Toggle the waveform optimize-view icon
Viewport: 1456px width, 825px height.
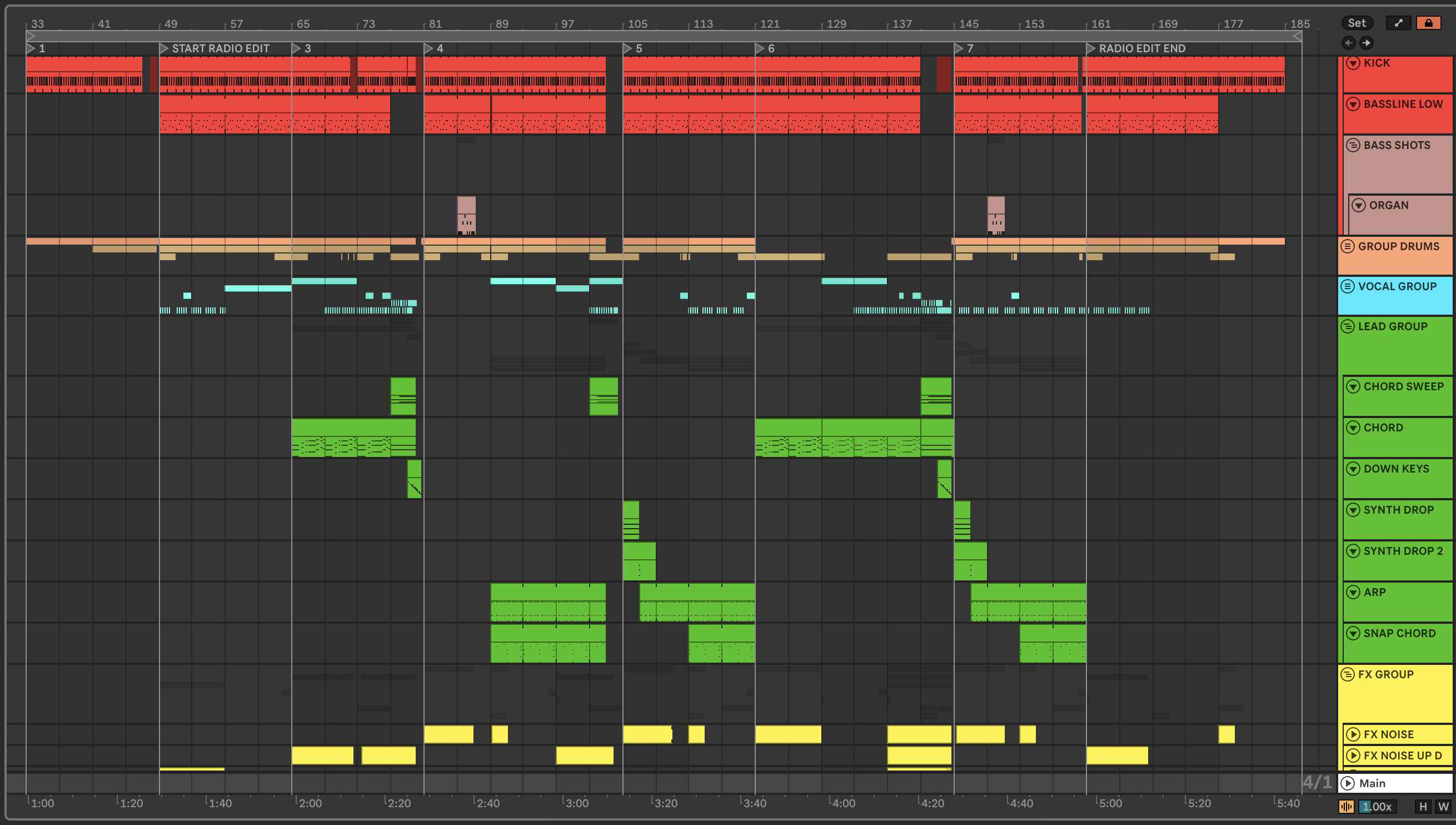pos(1346,806)
